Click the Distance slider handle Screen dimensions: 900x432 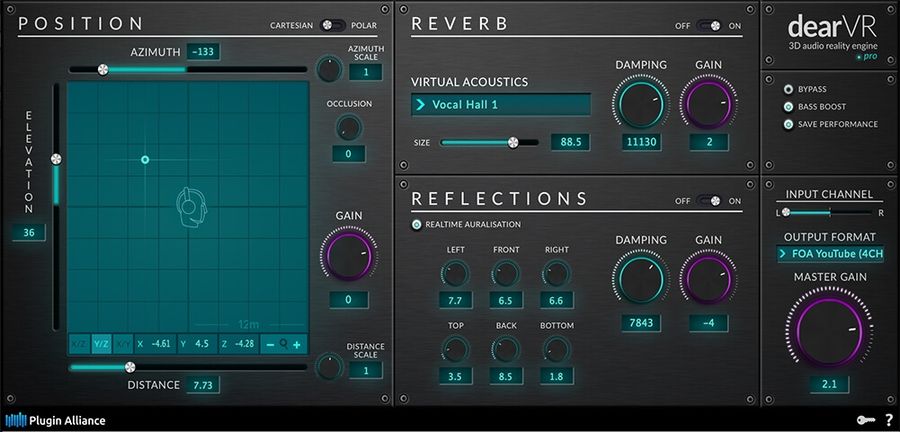pos(130,367)
